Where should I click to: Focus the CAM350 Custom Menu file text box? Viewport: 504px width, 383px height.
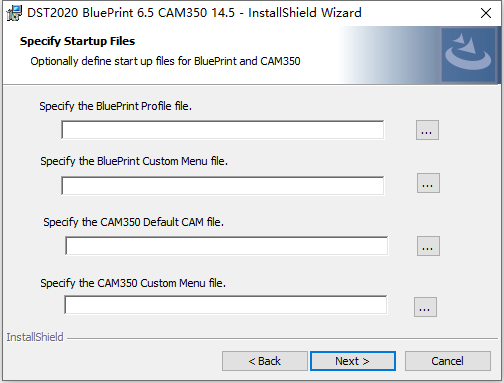[x=225, y=305]
